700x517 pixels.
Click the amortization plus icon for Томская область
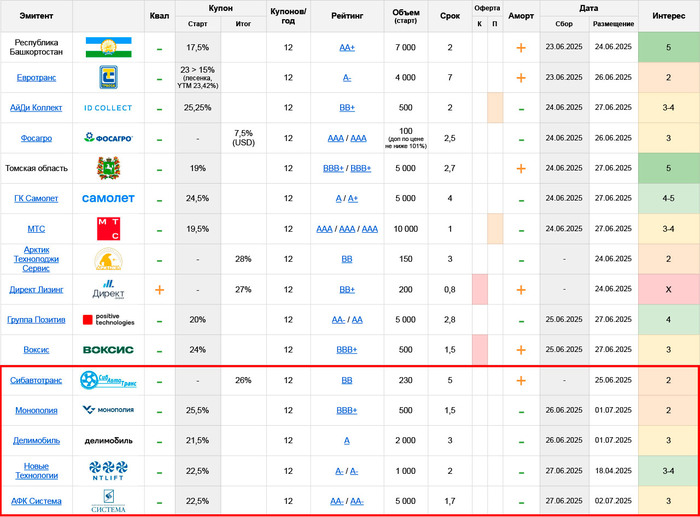pos(521,168)
